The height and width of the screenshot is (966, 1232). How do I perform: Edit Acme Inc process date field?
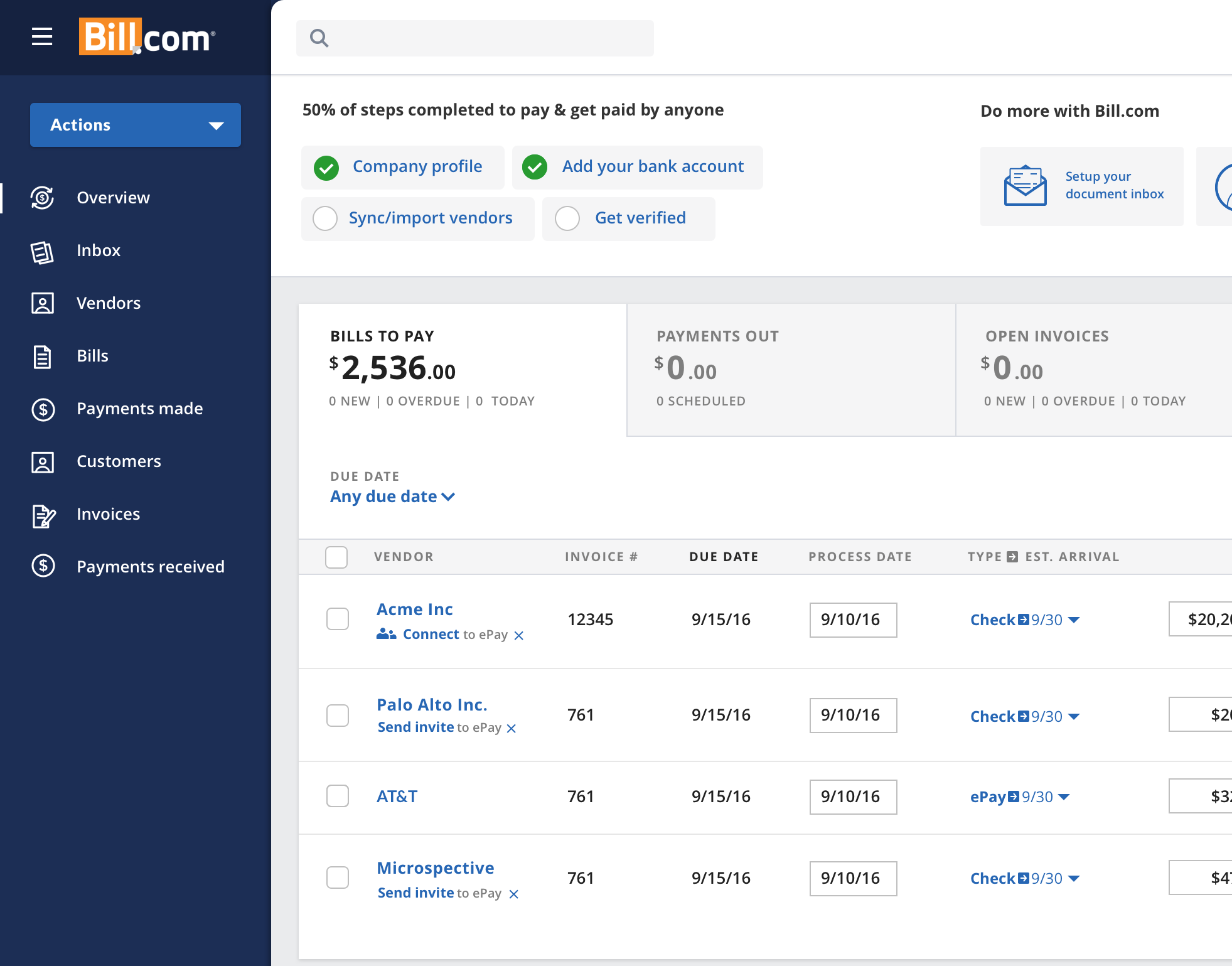pyautogui.click(x=854, y=620)
